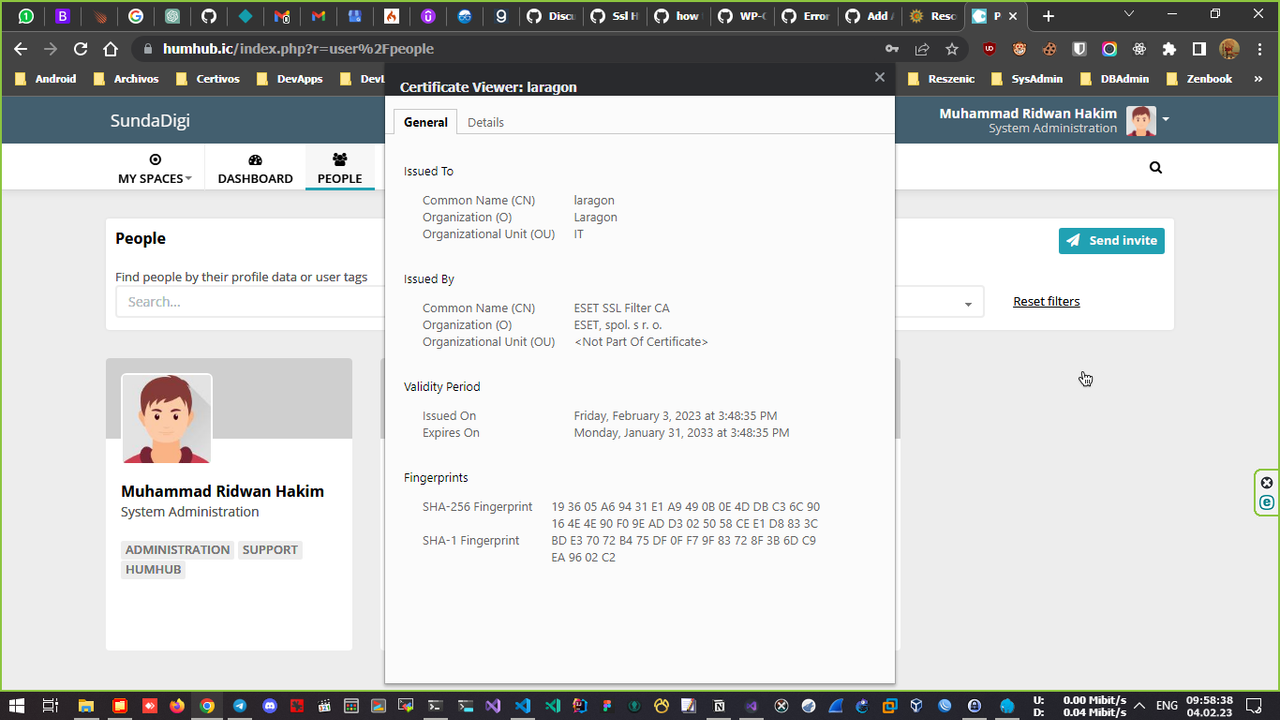This screenshot has width=1280, height=720.
Task: Select the HUMHUB tag
Action: 153,570
